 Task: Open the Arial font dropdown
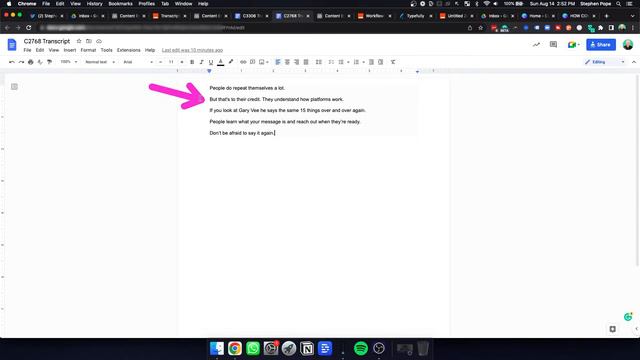coord(138,62)
